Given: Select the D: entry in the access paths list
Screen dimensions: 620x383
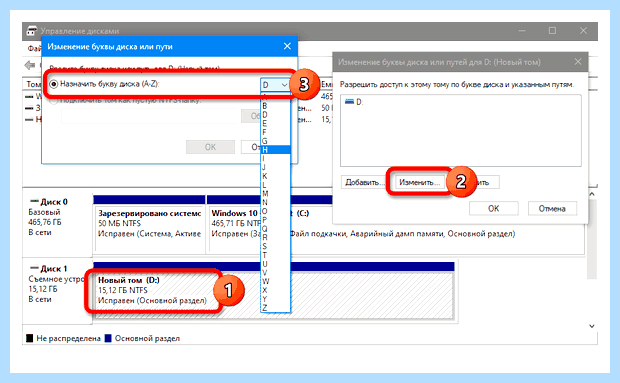Looking at the screenshot, I should 354,102.
